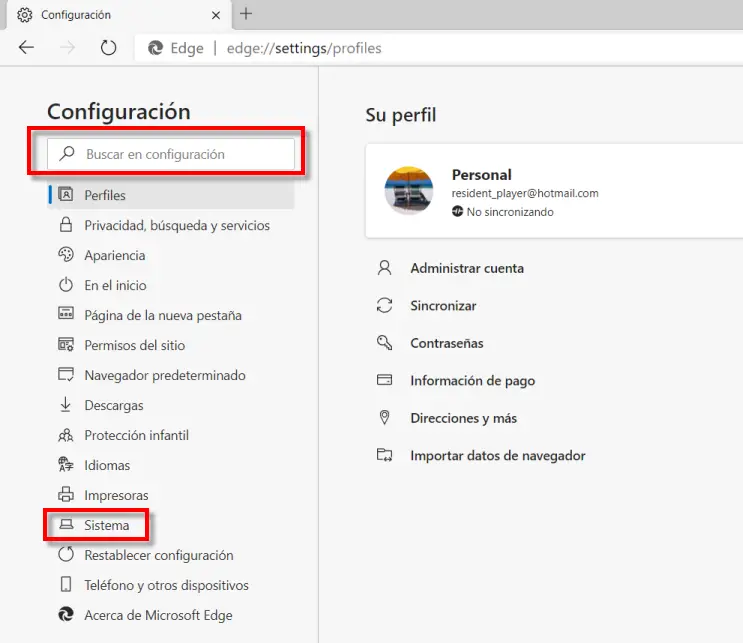Open Administrar cuenta option
The image size is (743, 643).
tap(467, 268)
